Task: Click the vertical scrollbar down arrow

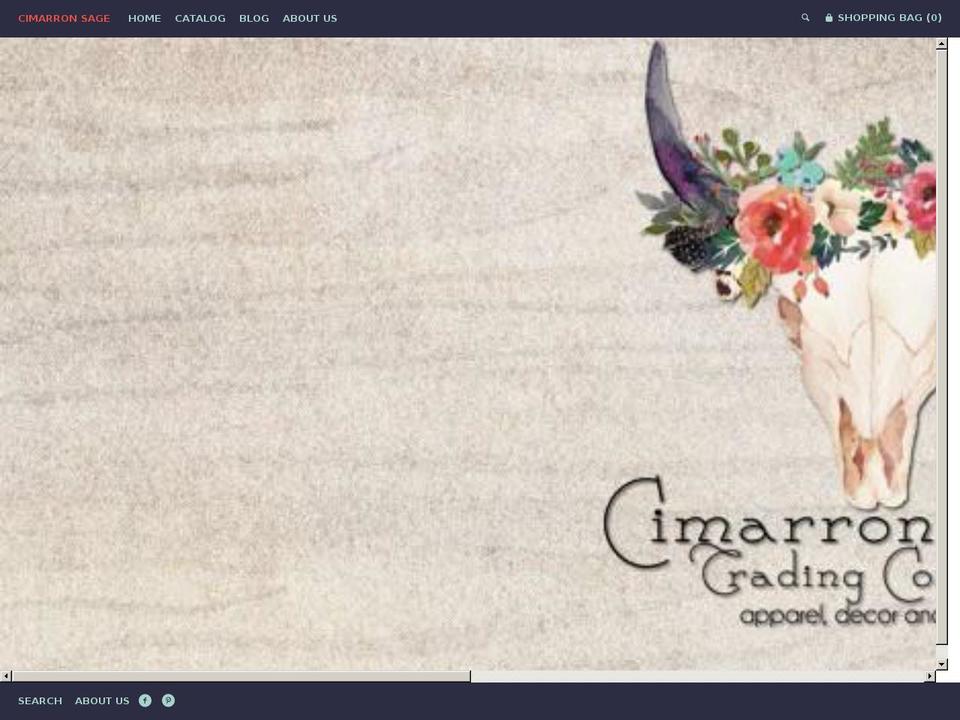Action: pos(942,664)
